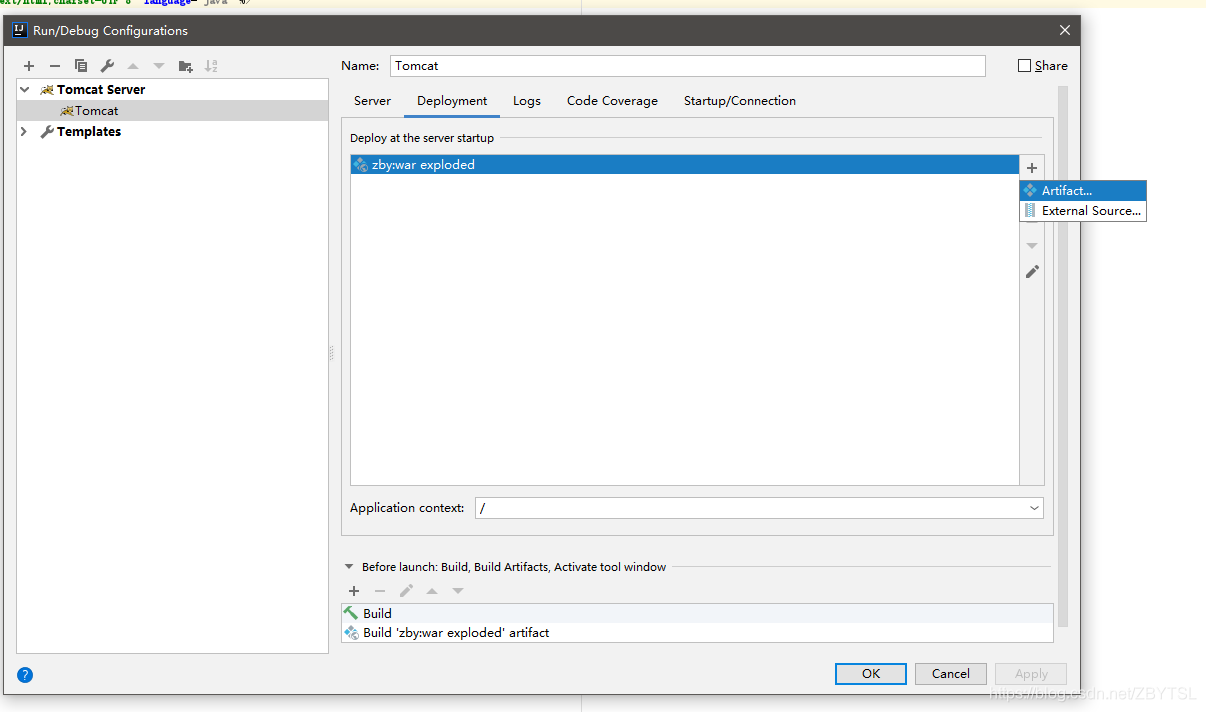Viewport: 1206px width, 712px height.
Task: Remove selected configuration with minus icon
Action: tap(55, 66)
